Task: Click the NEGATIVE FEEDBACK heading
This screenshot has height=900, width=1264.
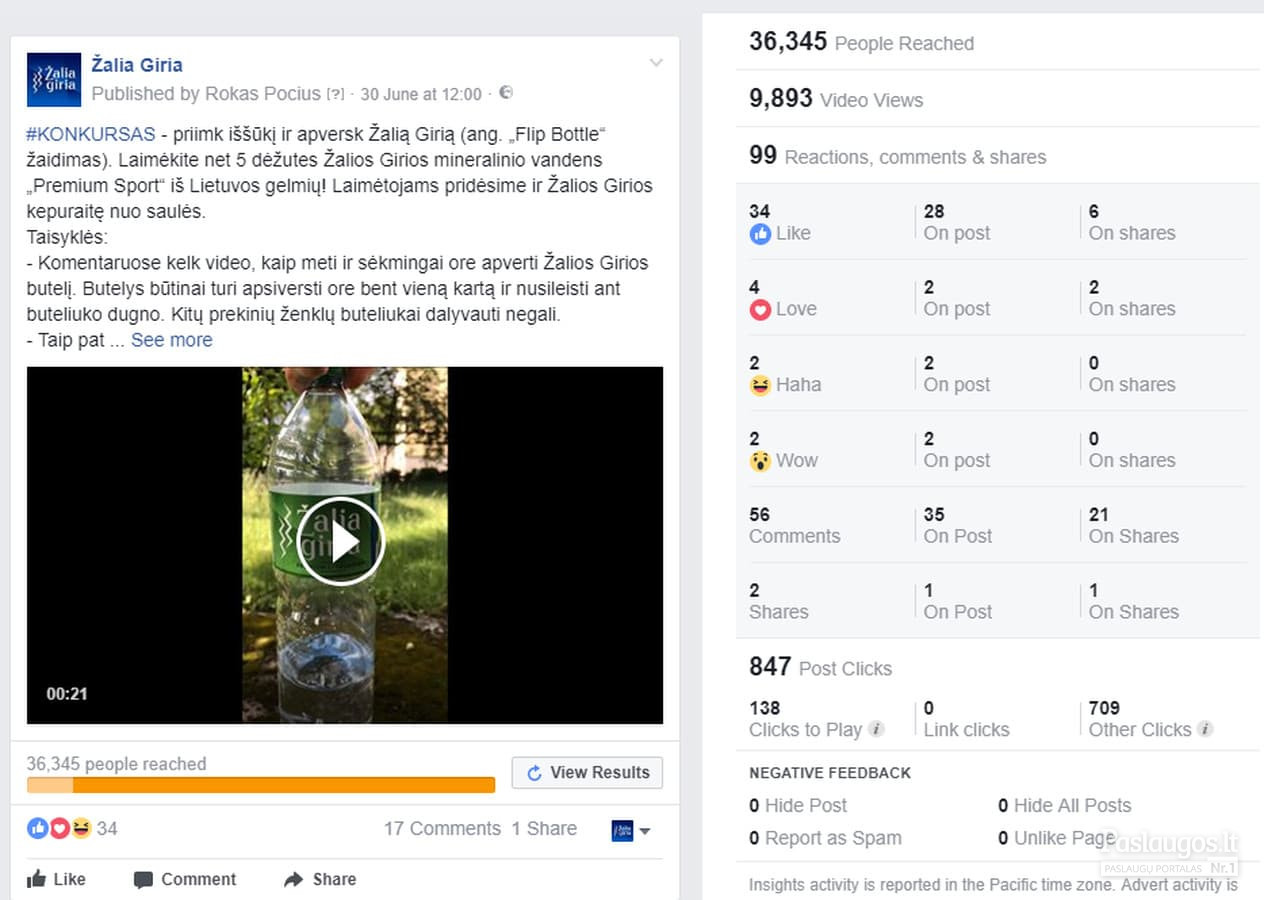Action: [x=830, y=773]
